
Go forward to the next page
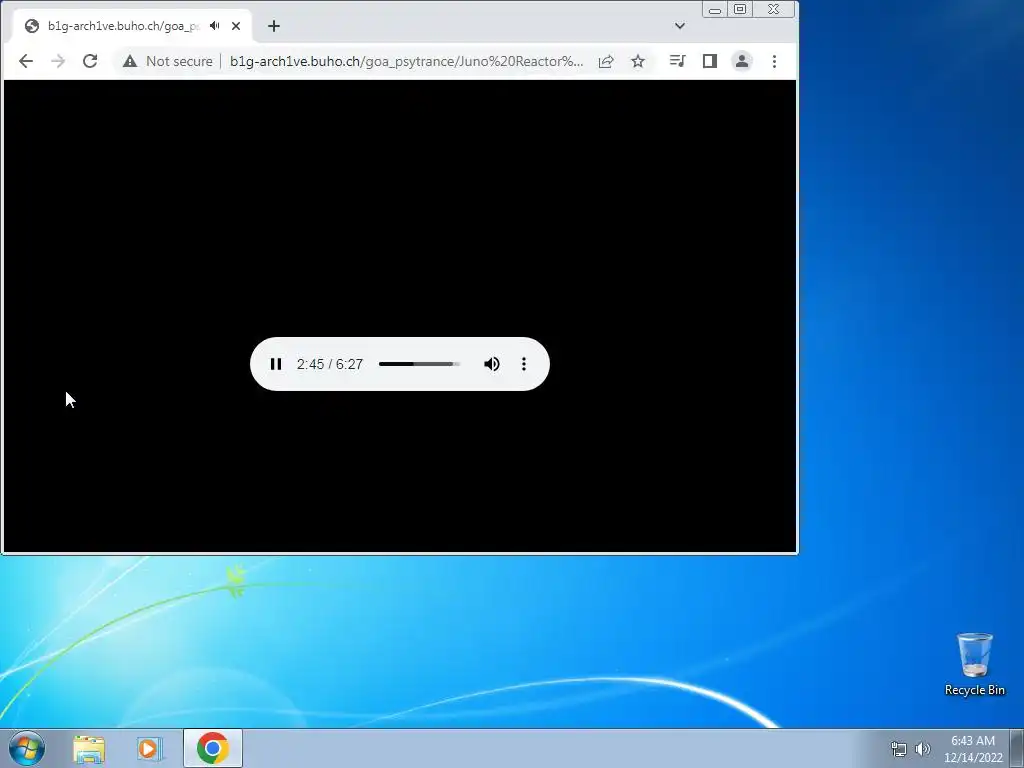(x=58, y=61)
